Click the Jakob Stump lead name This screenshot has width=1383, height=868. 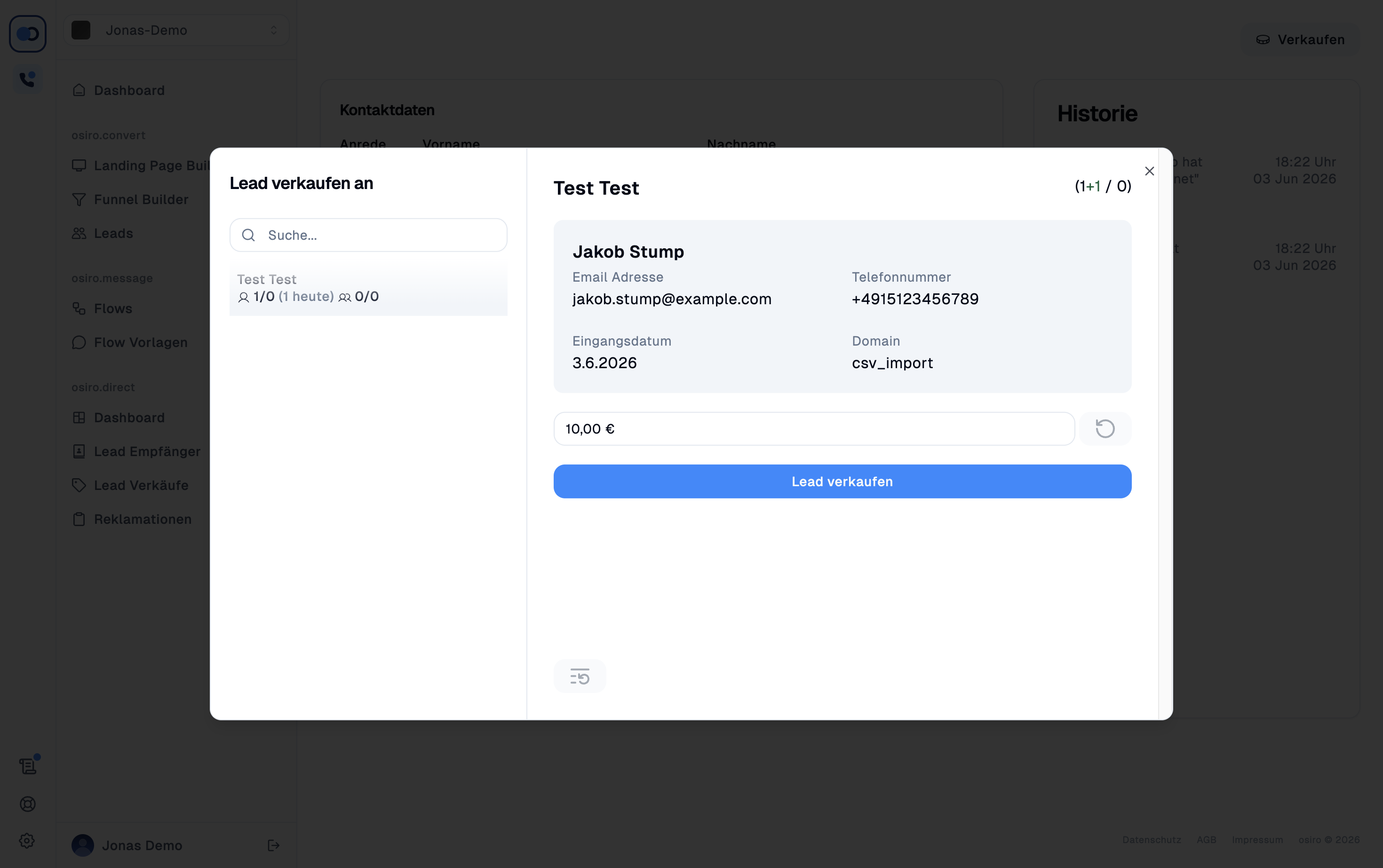tap(628, 252)
